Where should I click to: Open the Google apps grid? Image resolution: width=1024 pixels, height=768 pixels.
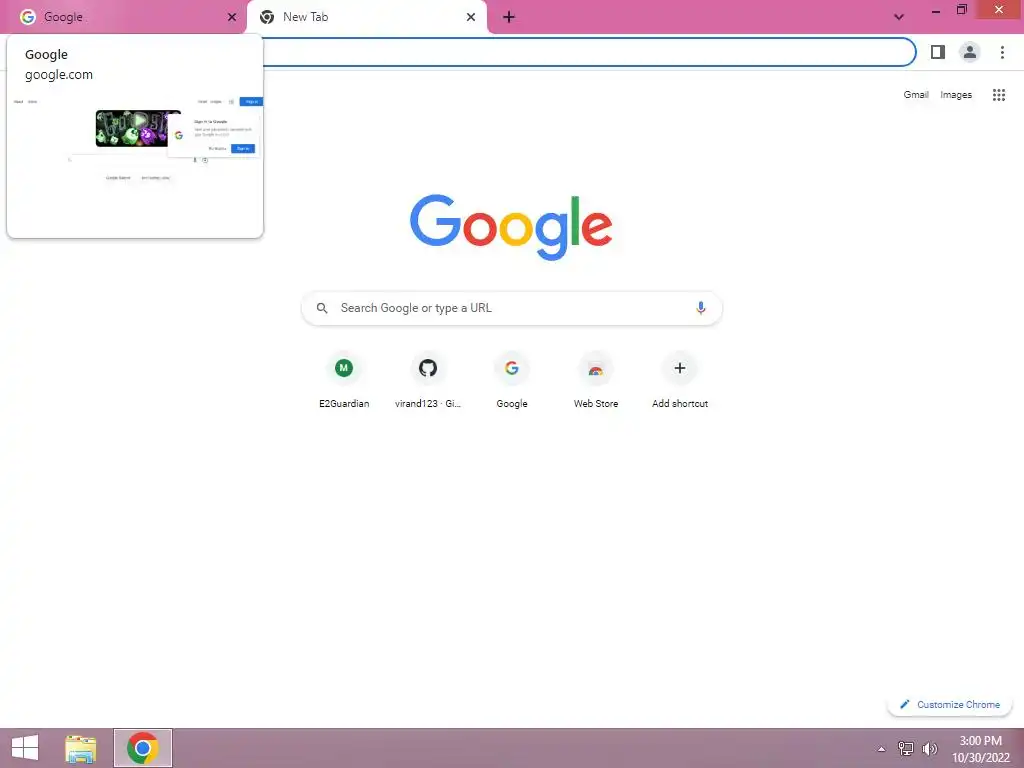(x=999, y=95)
